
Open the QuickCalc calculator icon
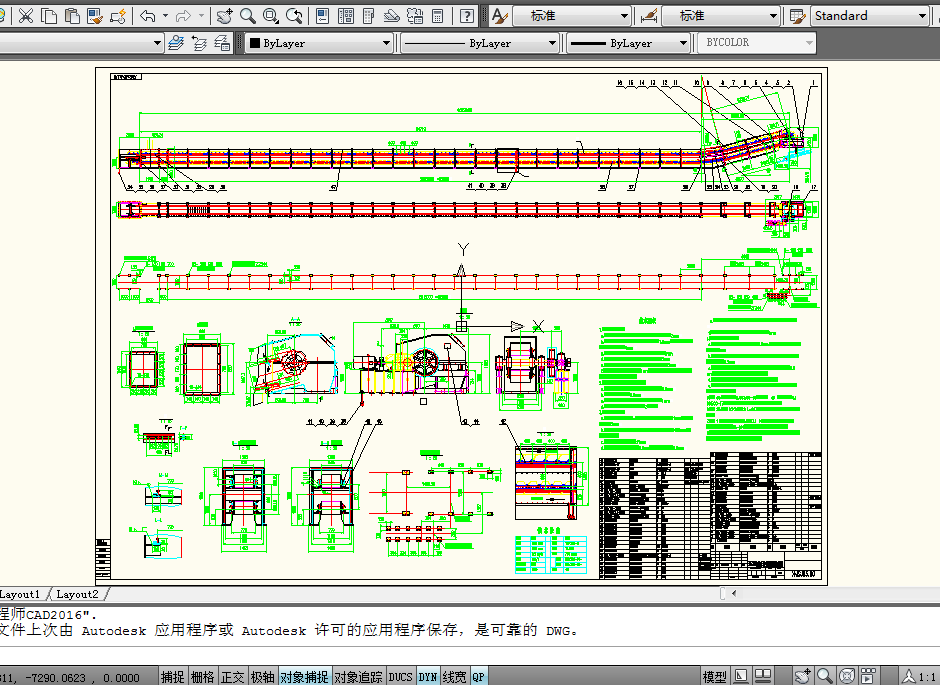point(438,16)
